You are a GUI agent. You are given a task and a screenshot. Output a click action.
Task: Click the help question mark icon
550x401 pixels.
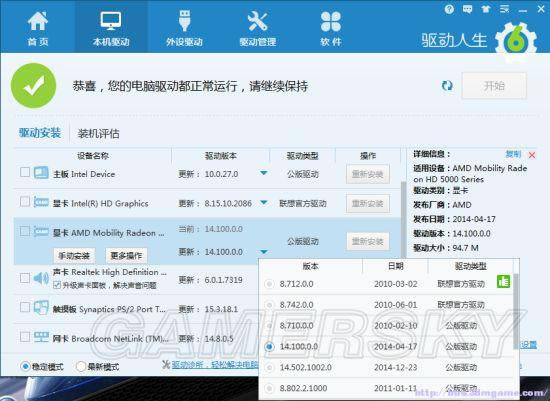pos(449,9)
